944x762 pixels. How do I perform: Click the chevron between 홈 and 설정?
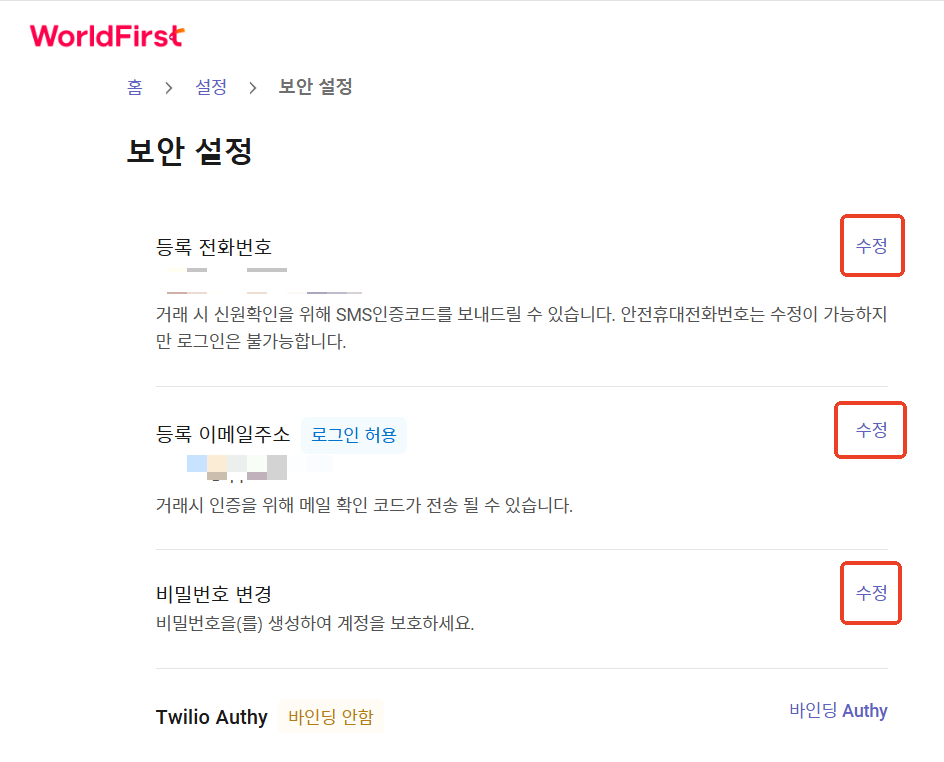[x=169, y=88]
